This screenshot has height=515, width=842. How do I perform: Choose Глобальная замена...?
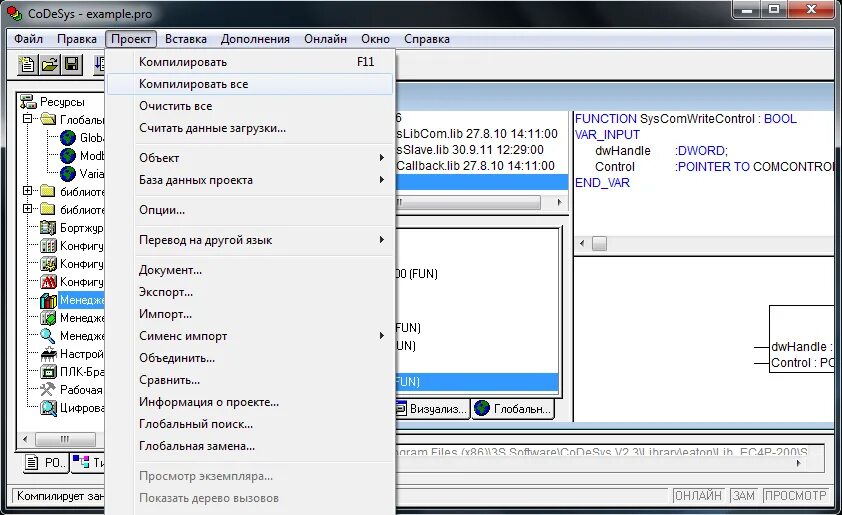[x=250, y=446]
